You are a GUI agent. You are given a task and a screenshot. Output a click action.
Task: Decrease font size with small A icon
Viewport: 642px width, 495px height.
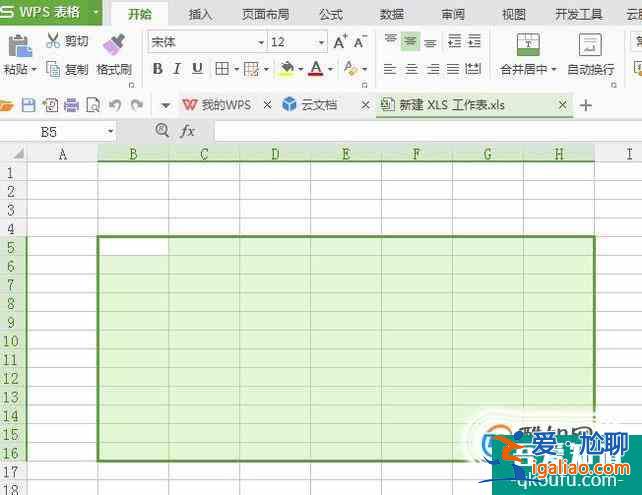[360, 42]
